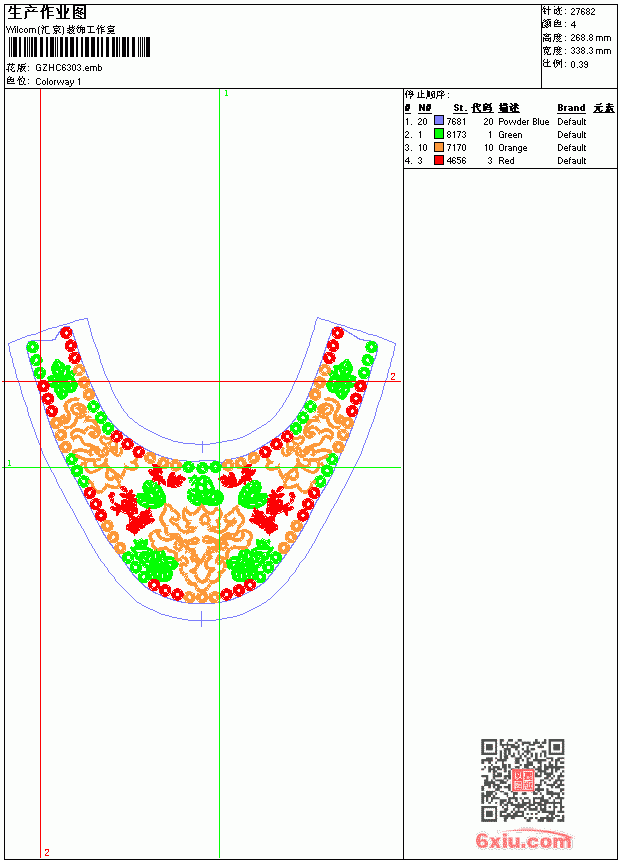Click the QR code image
This screenshot has width=620, height=860.
coord(522,779)
